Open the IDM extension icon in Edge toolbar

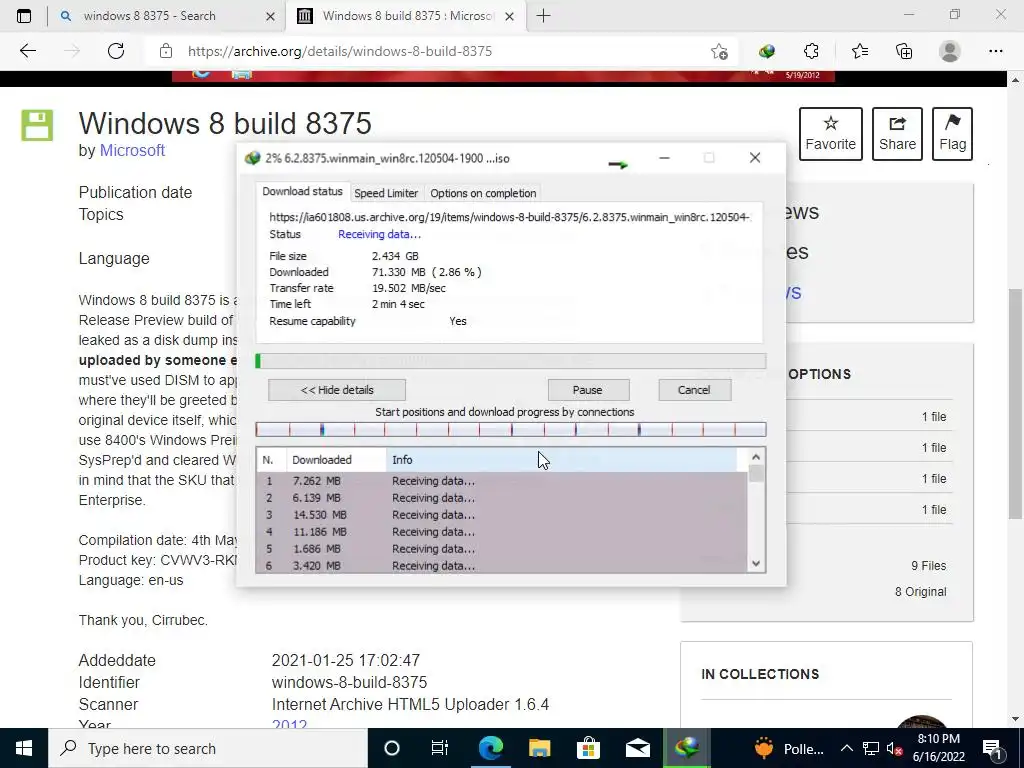click(767, 51)
